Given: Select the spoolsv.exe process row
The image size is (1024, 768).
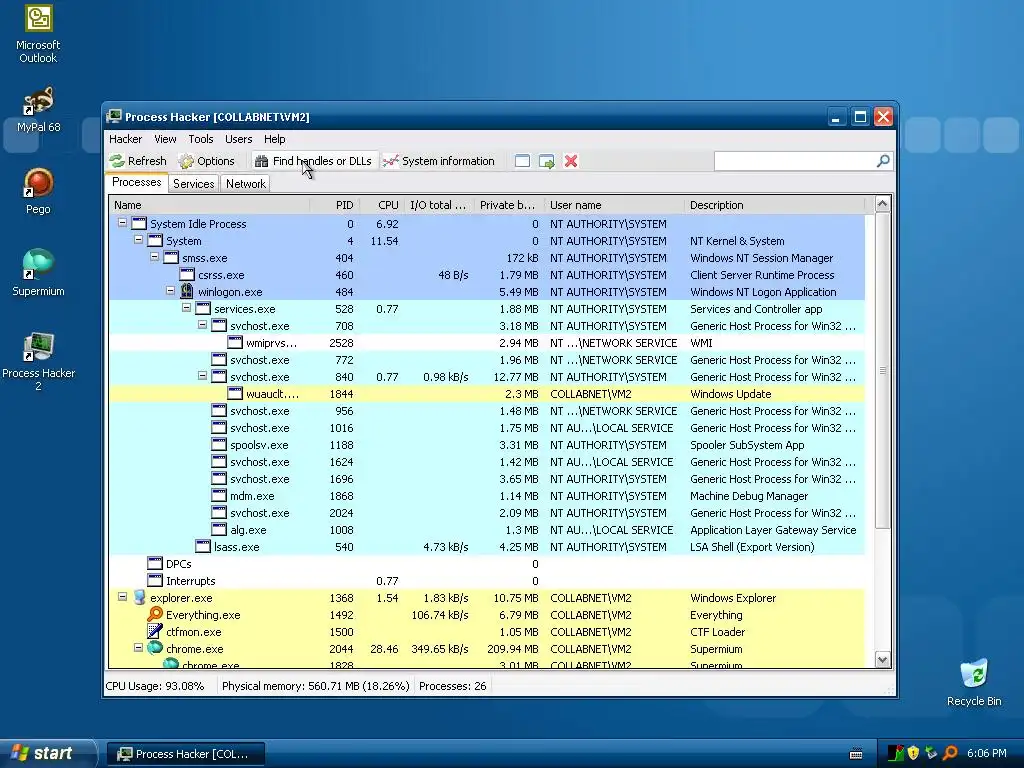Looking at the screenshot, I should click(x=487, y=445).
